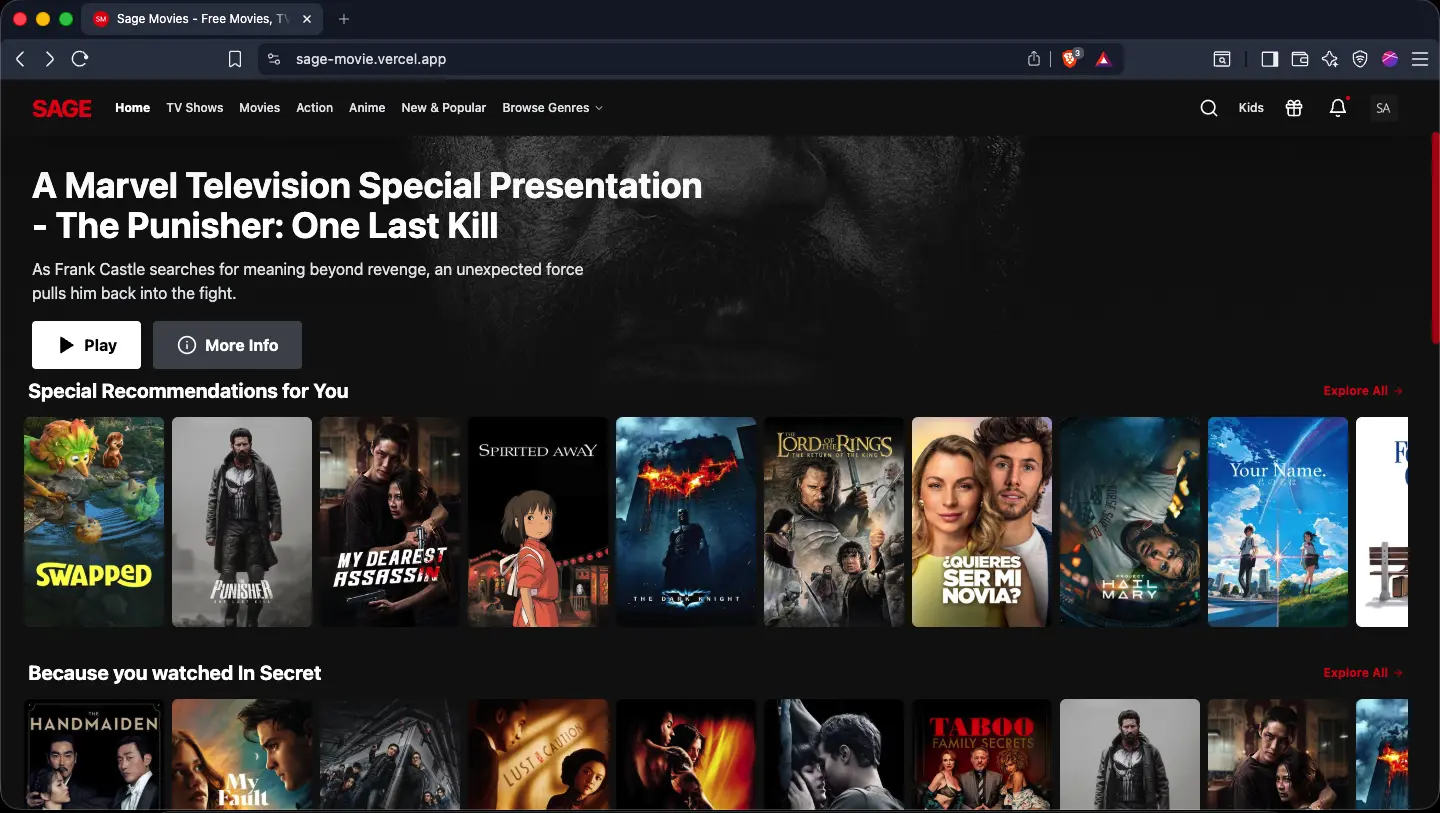
Task: Open the Action nav item
Action: 315,108
